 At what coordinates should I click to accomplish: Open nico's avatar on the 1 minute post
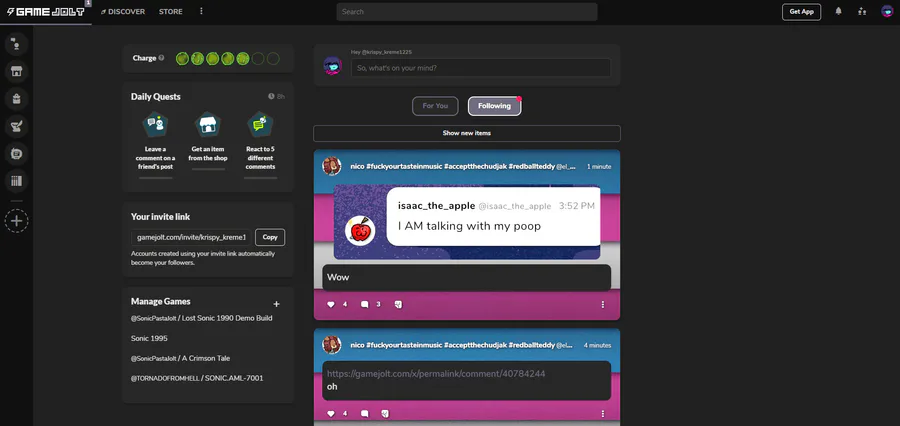coord(332,166)
